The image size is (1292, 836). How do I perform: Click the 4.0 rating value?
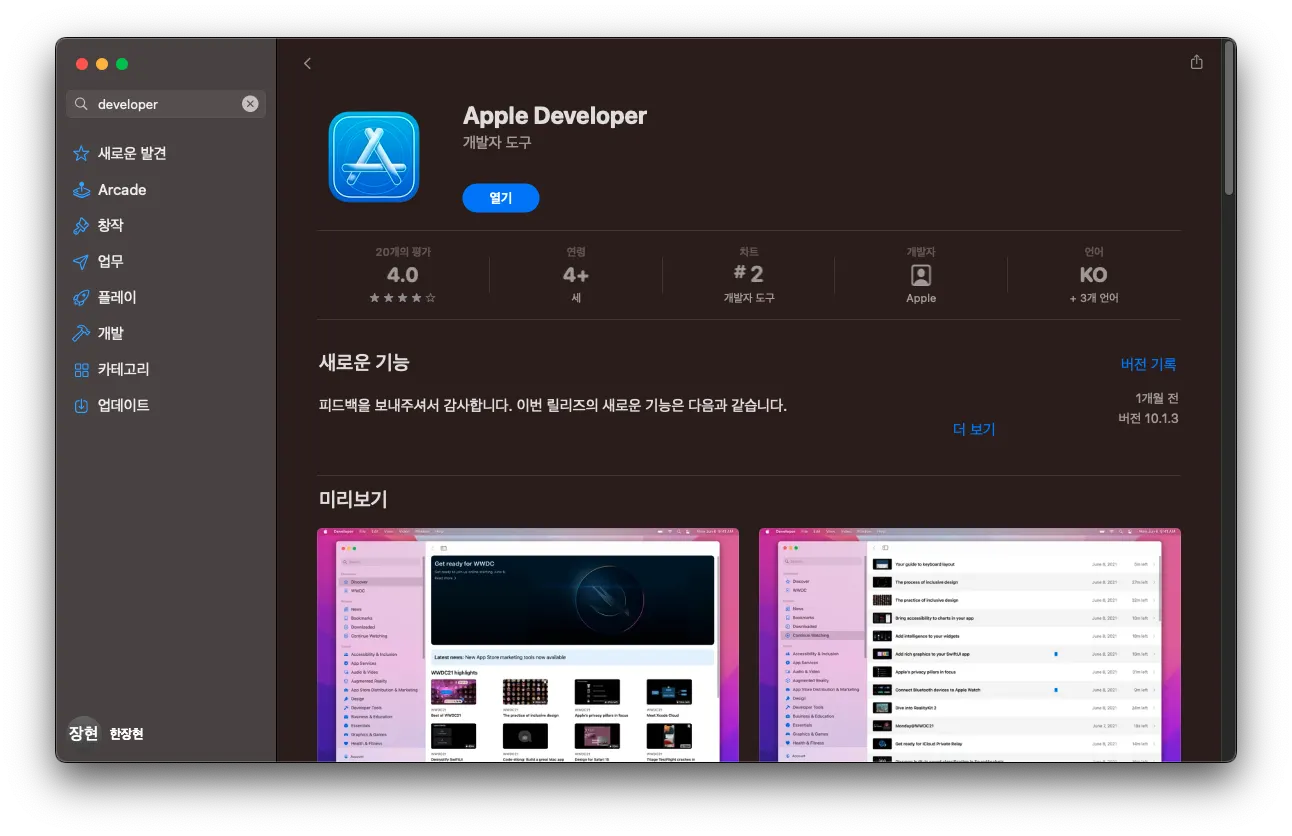pyautogui.click(x=402, y=275)
